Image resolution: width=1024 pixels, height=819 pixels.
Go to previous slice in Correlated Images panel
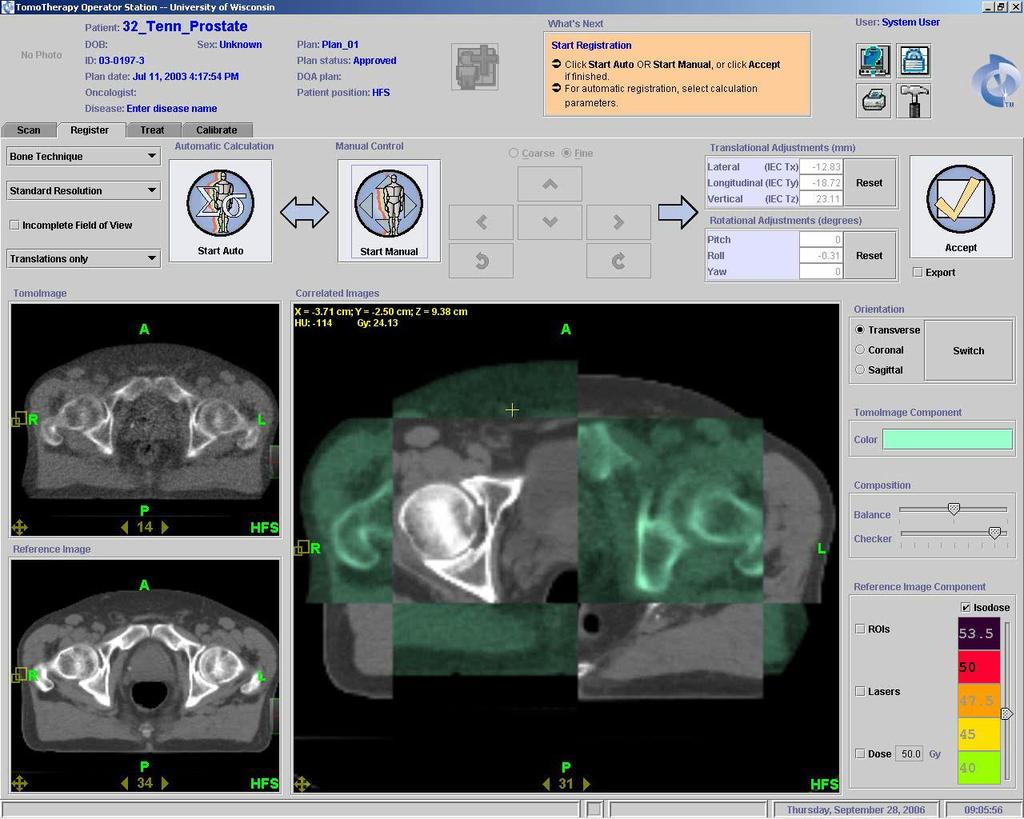tap(546, 784)
